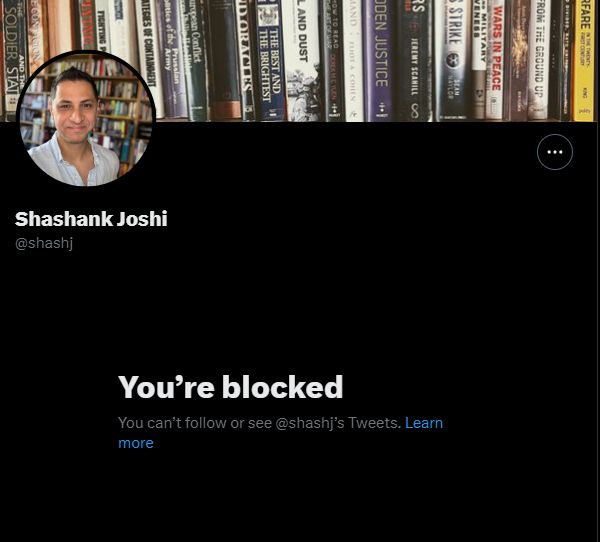
Task: Click 'You can't follow or see' message text
Action: tap(195, 423)
